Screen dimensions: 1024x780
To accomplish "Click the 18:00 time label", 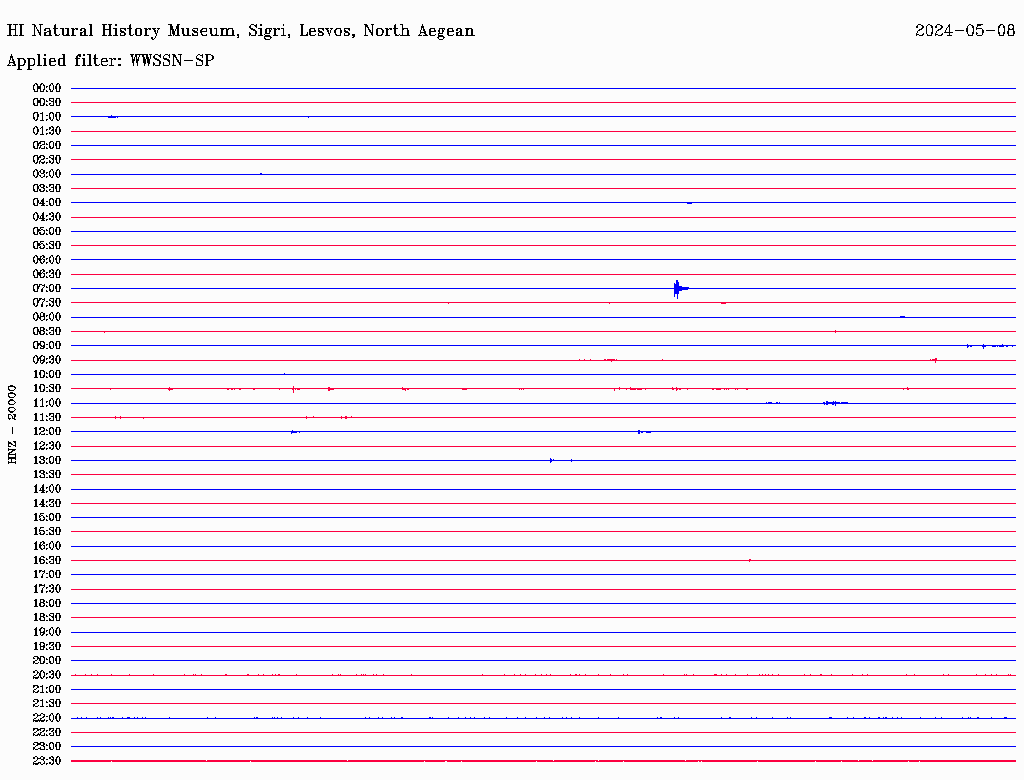I will click(47, 604).
